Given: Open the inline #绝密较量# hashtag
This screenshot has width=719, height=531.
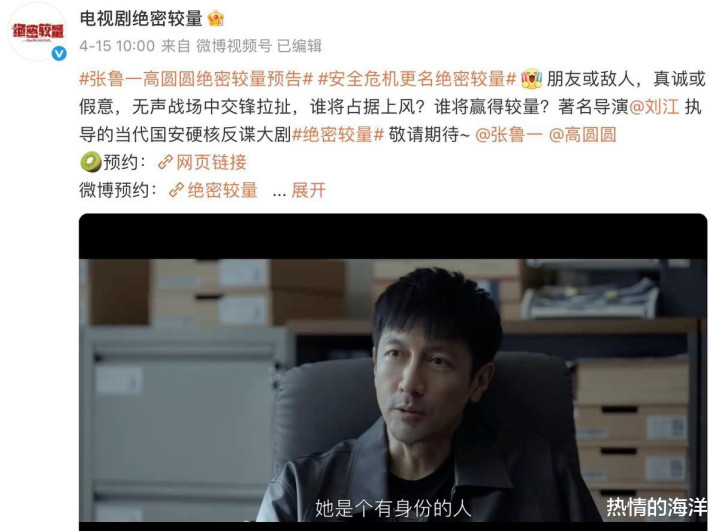Looking at the screenshot, I should coord(337,135).
